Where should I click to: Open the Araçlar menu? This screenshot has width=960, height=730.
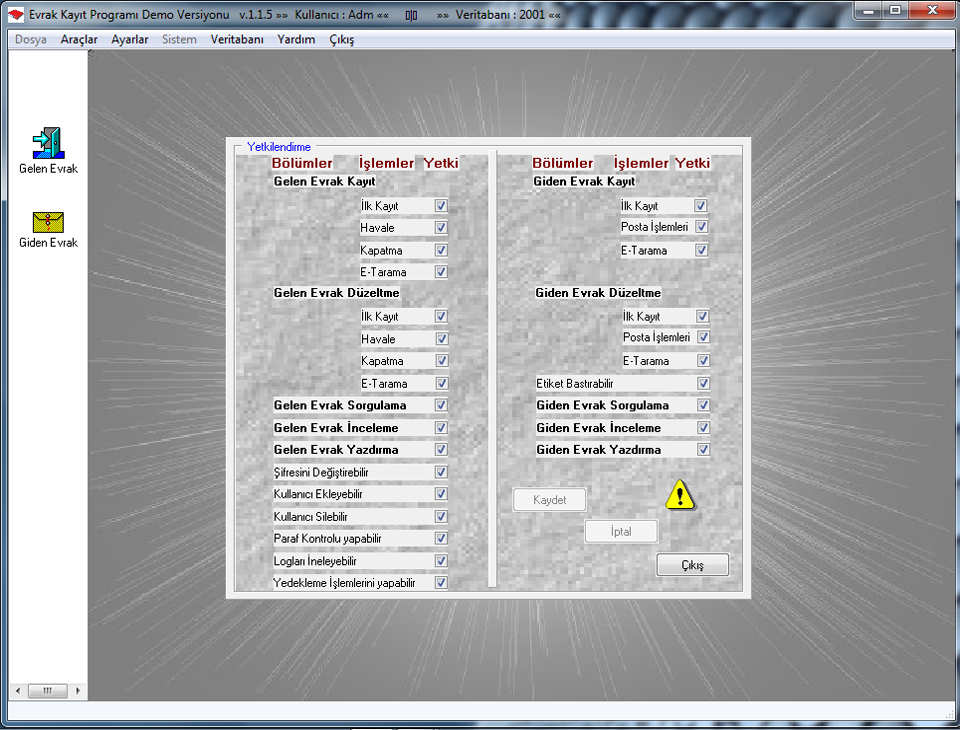(x=79, y=39)
